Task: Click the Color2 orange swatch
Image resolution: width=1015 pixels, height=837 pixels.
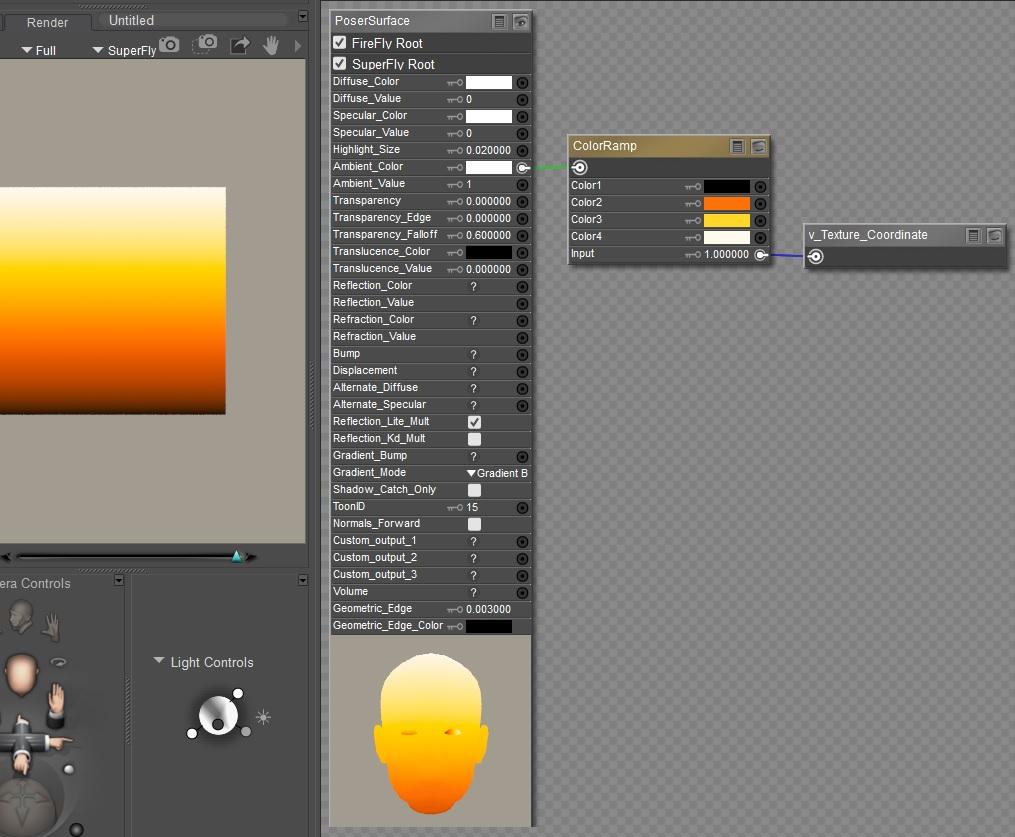Action: click(x=726, y=203)
